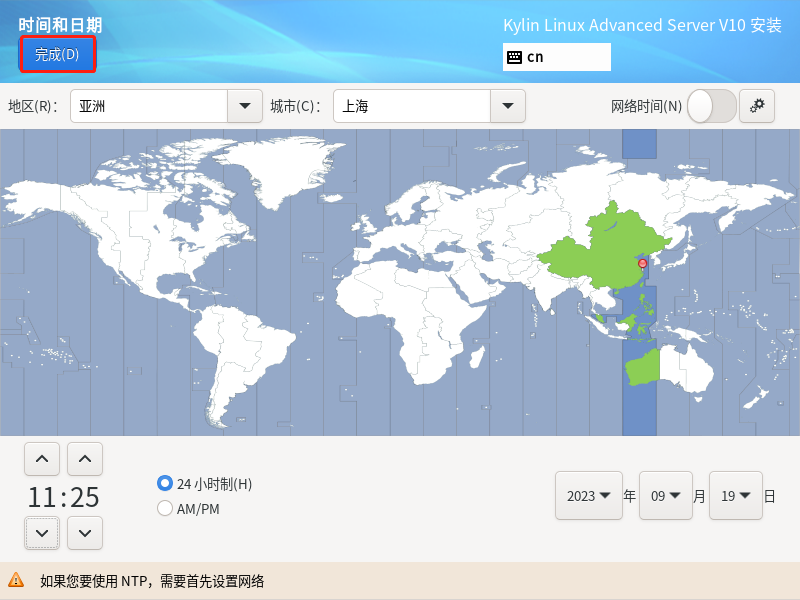Image resolution: width=800 pixels, height=600 pixels.
Task: Open the 2023 year dropdown
Action: coord(589,496)
